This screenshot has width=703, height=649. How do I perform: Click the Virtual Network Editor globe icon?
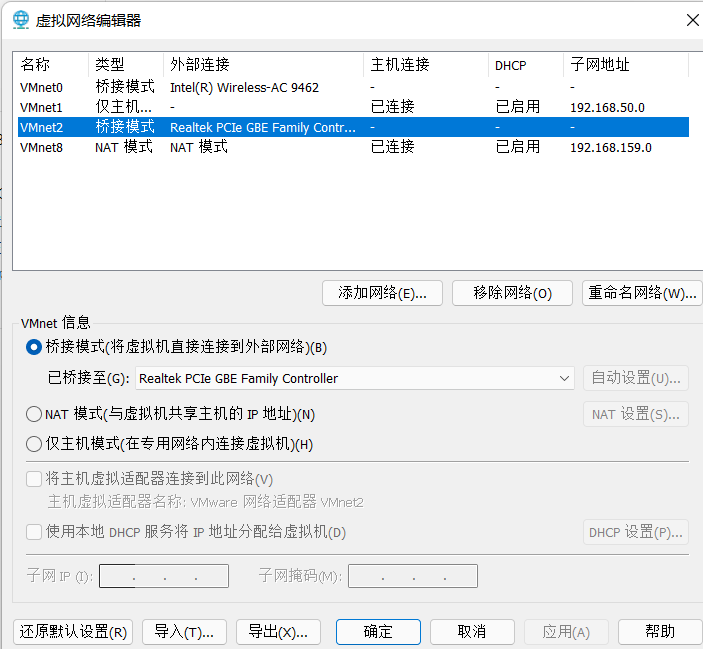pos(21,20)
